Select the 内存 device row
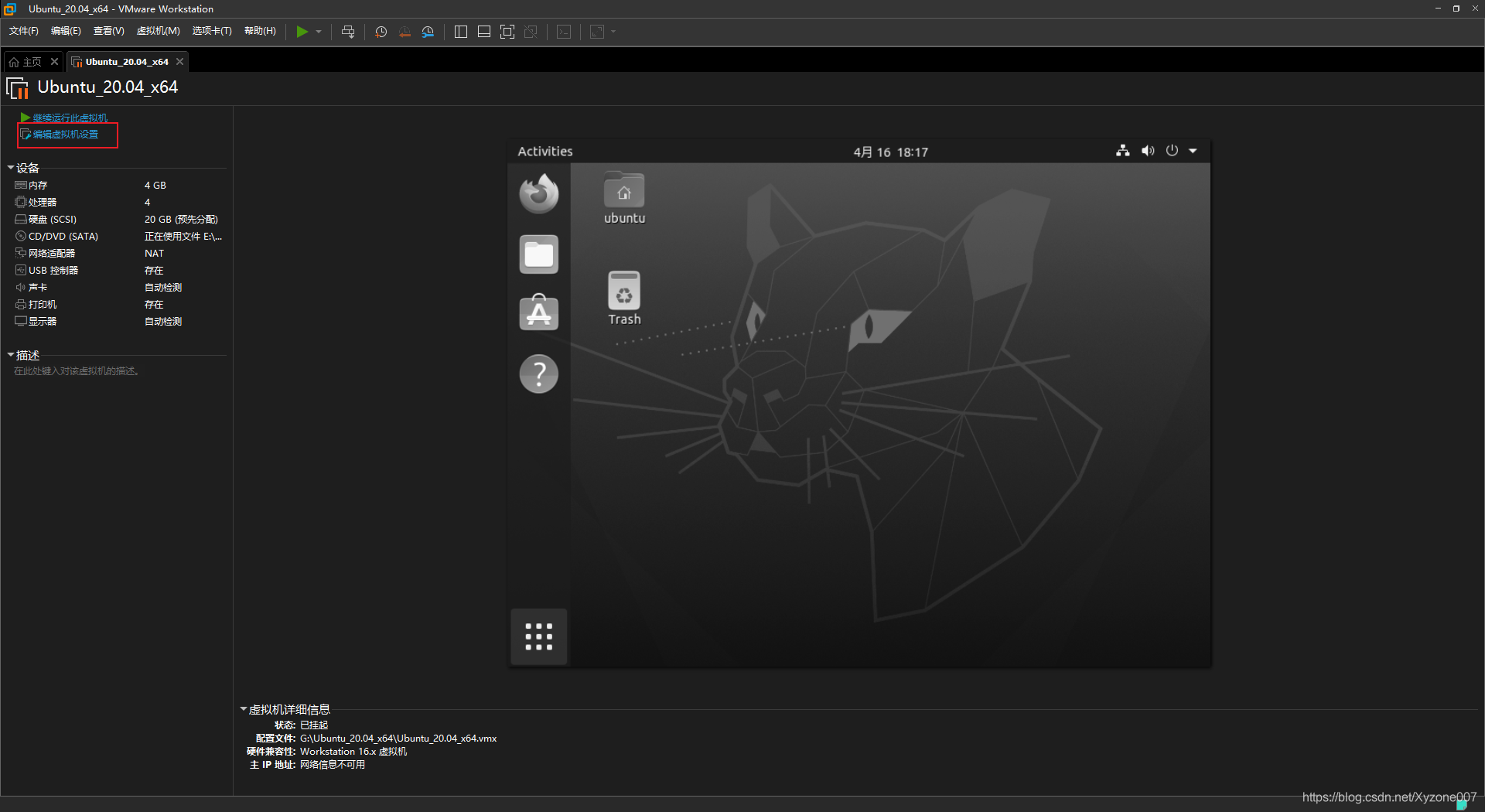Screen dimensions: 1485x812 point(119,186)
